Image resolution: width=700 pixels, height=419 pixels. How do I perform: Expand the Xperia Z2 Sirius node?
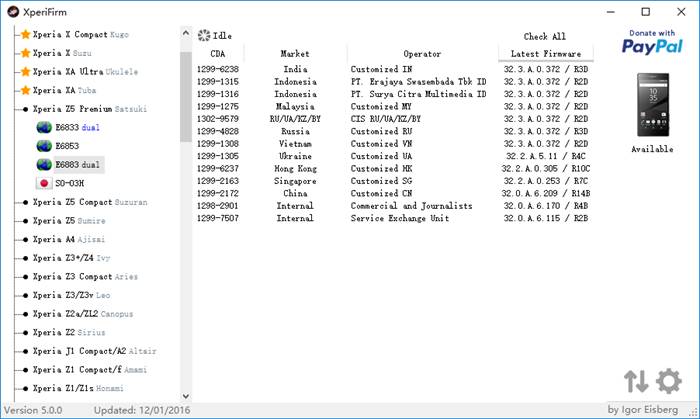(25, 333)
